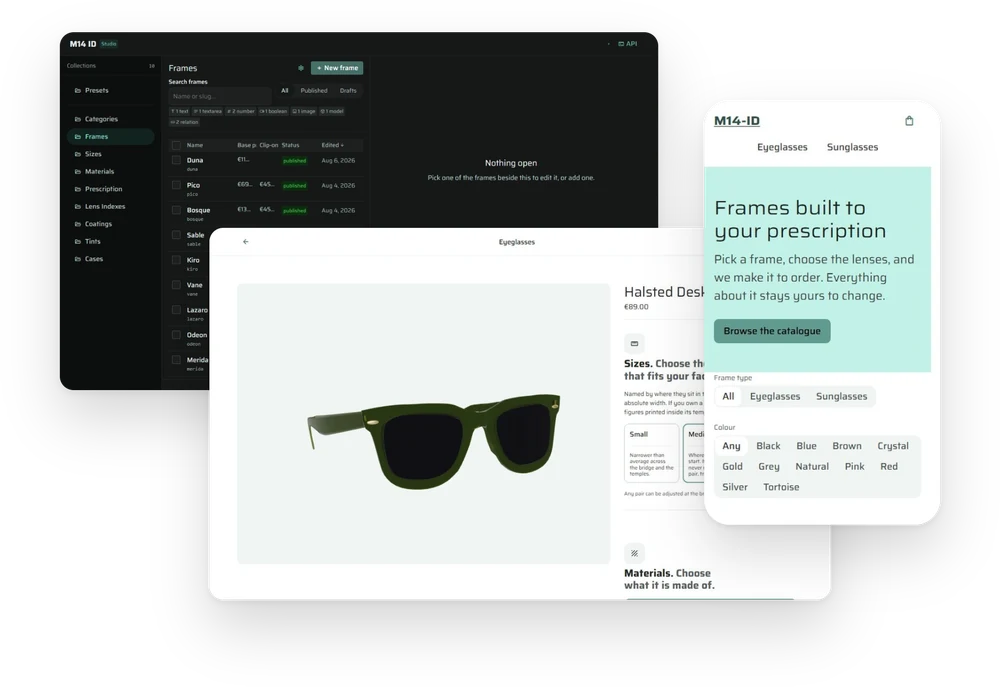Filter frame type by Eyeglasses
1000x687 pixels.
(775, 397)
